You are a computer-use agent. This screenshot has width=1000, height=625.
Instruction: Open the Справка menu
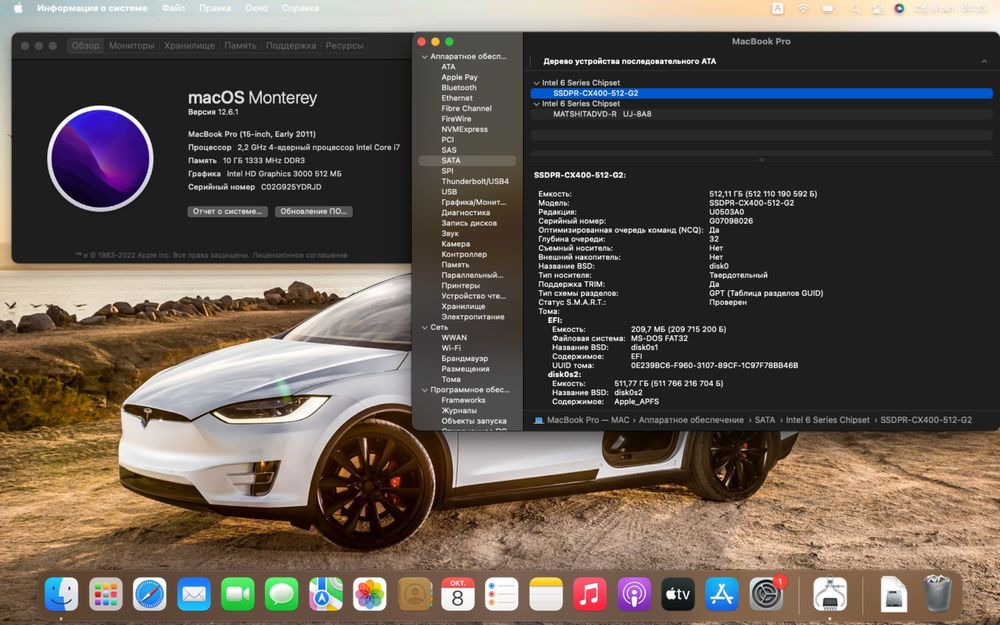[x=300, y=8]
